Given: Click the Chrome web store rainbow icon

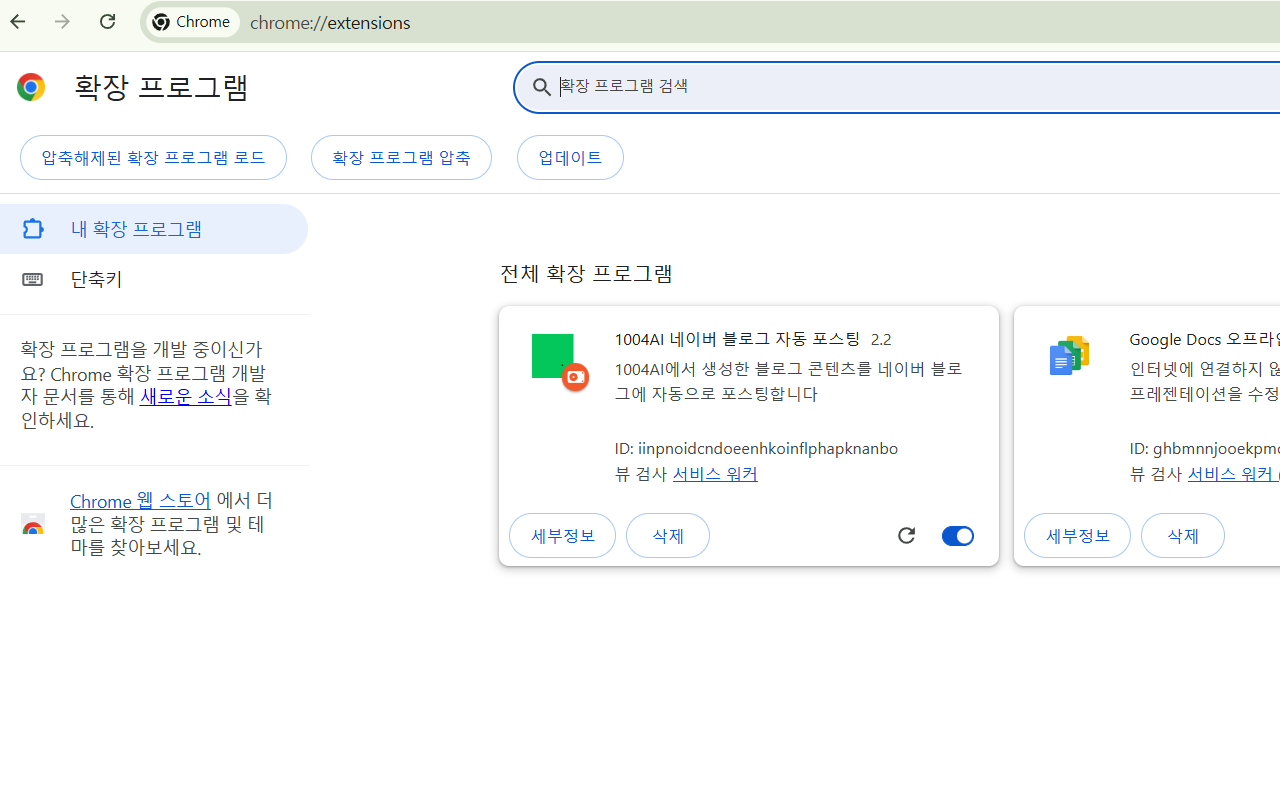Looking at the screenshot, I should click(33, 524).
